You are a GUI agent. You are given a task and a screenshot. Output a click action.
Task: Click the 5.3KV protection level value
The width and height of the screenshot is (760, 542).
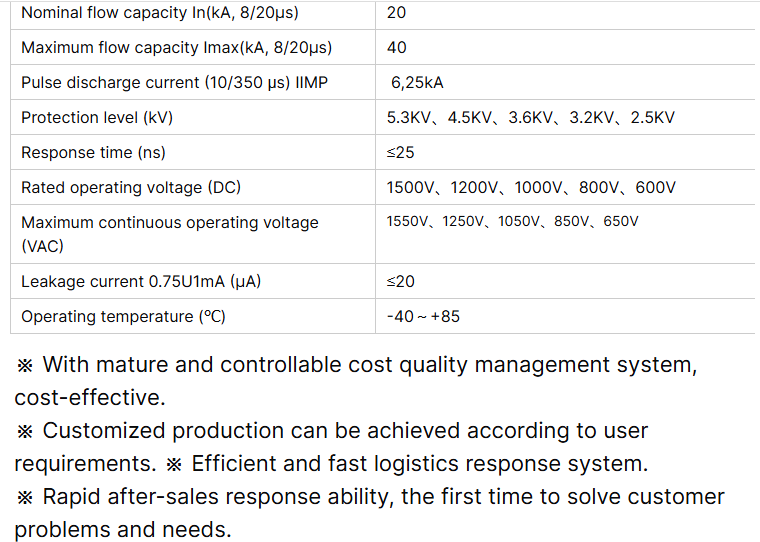point(409,118)
